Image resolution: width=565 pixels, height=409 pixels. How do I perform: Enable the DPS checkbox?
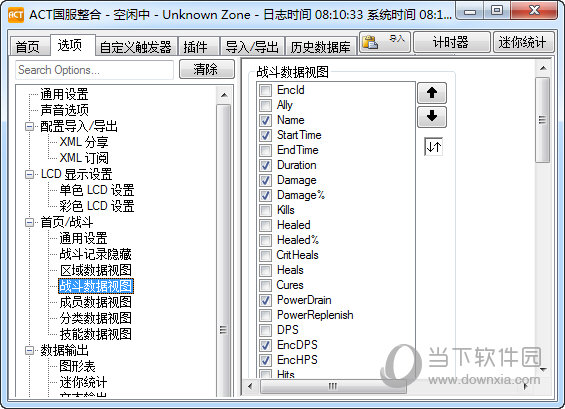click(x=265, y=330)
